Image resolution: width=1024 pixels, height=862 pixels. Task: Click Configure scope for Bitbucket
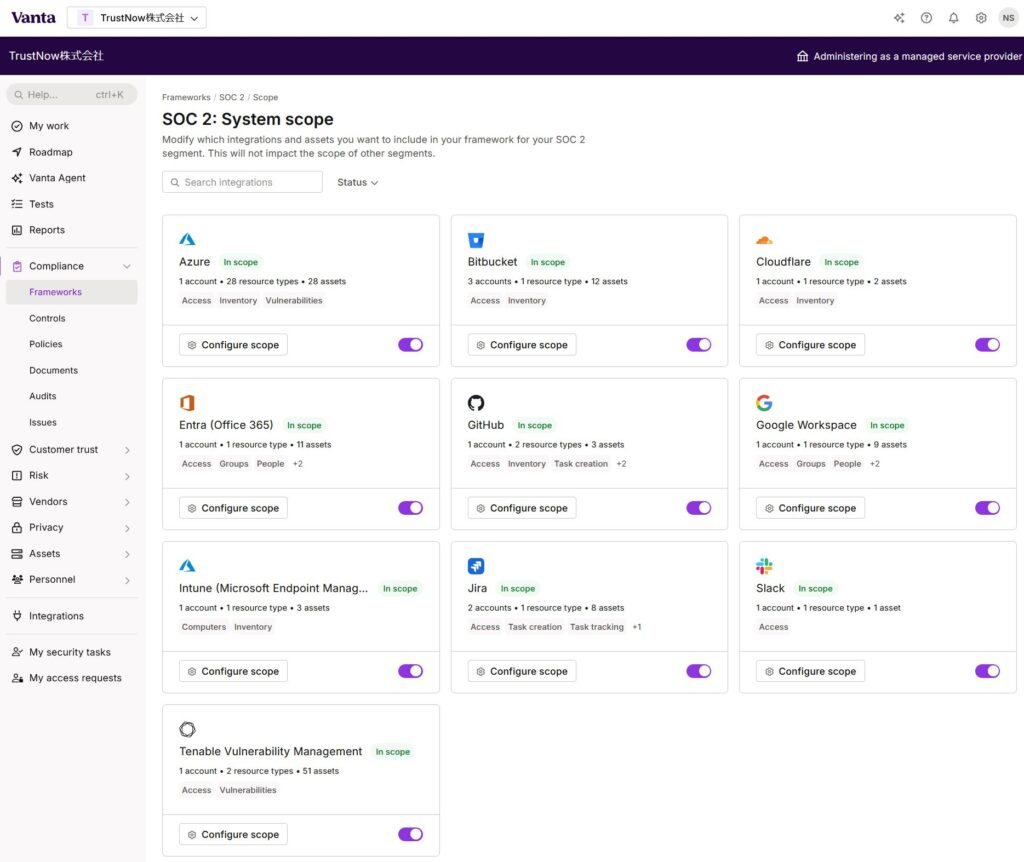(521, 345)
